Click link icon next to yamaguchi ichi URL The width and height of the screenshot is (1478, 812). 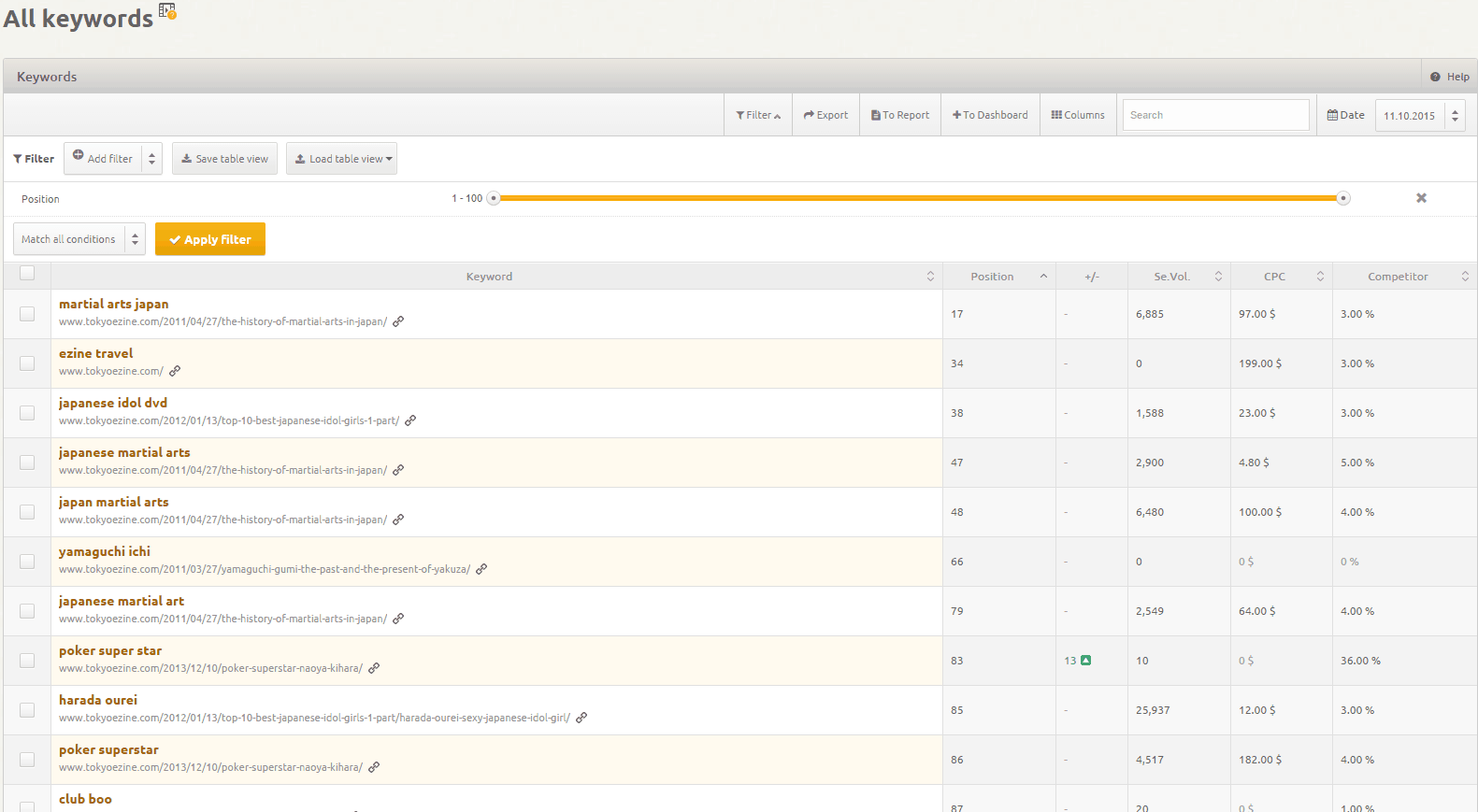point(481,569)
